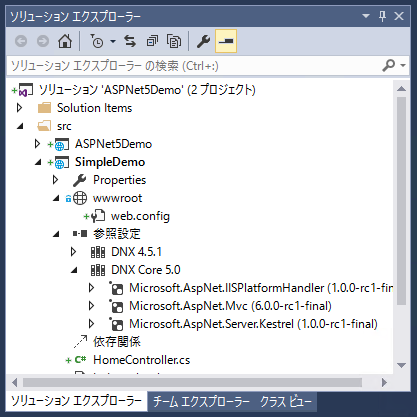417x417 pixels.
Task: Click the Pending Changes Filter clock icon
Action: pyautogui.click(x=97, y=41)
